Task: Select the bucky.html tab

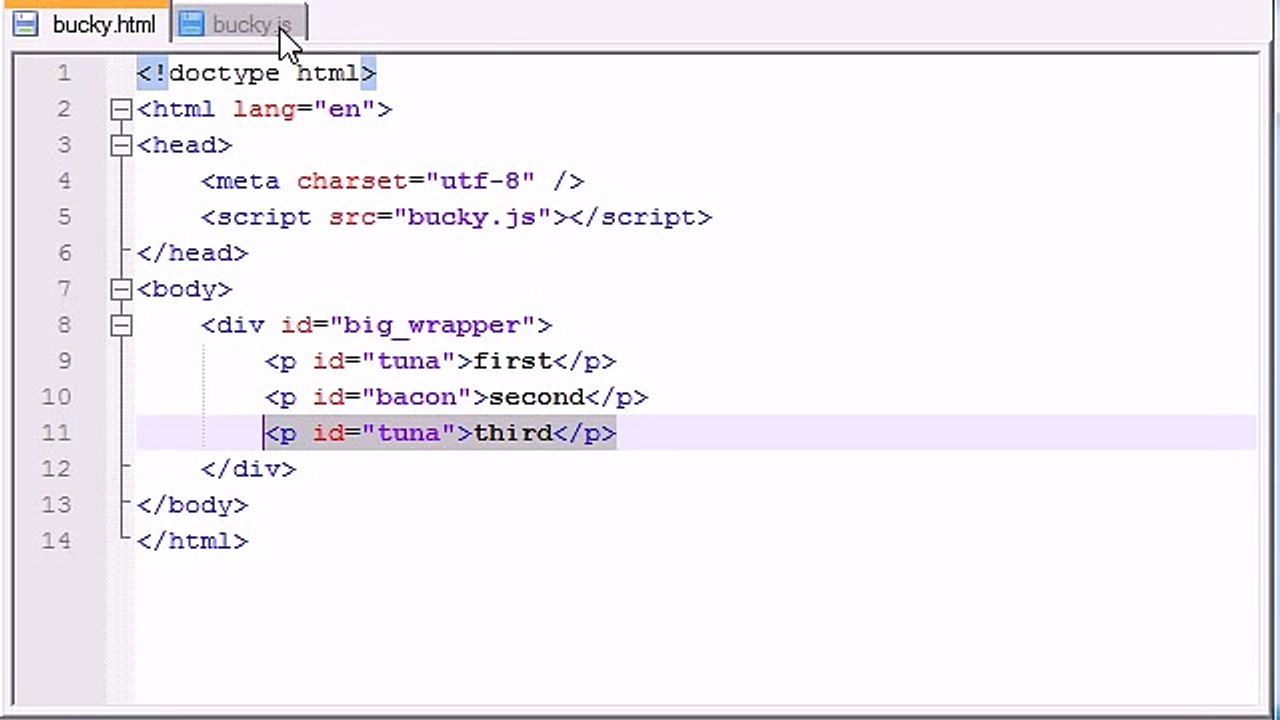Action: click(x=85, y=24)
